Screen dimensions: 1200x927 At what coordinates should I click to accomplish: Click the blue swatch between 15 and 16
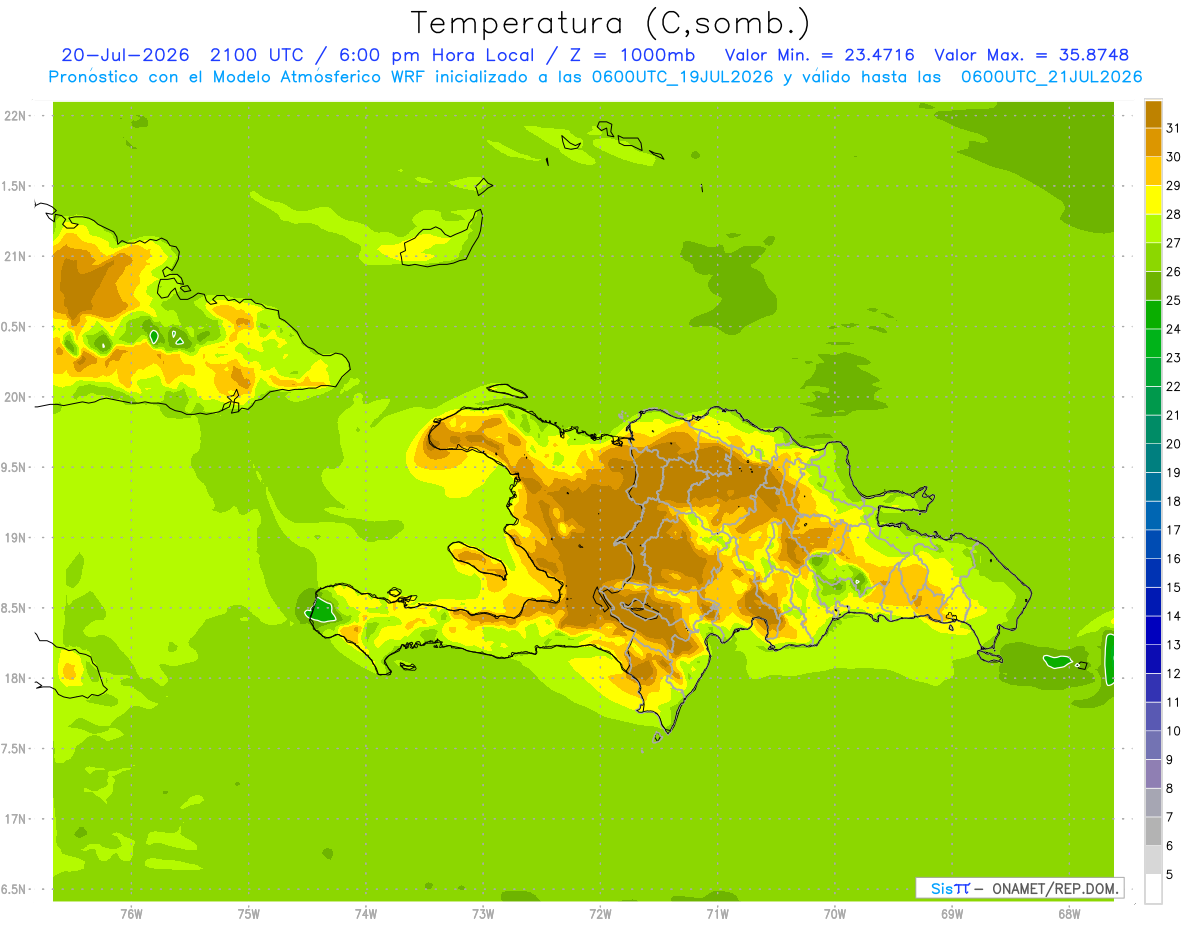pyautogui.click(x=1154, y=573)
